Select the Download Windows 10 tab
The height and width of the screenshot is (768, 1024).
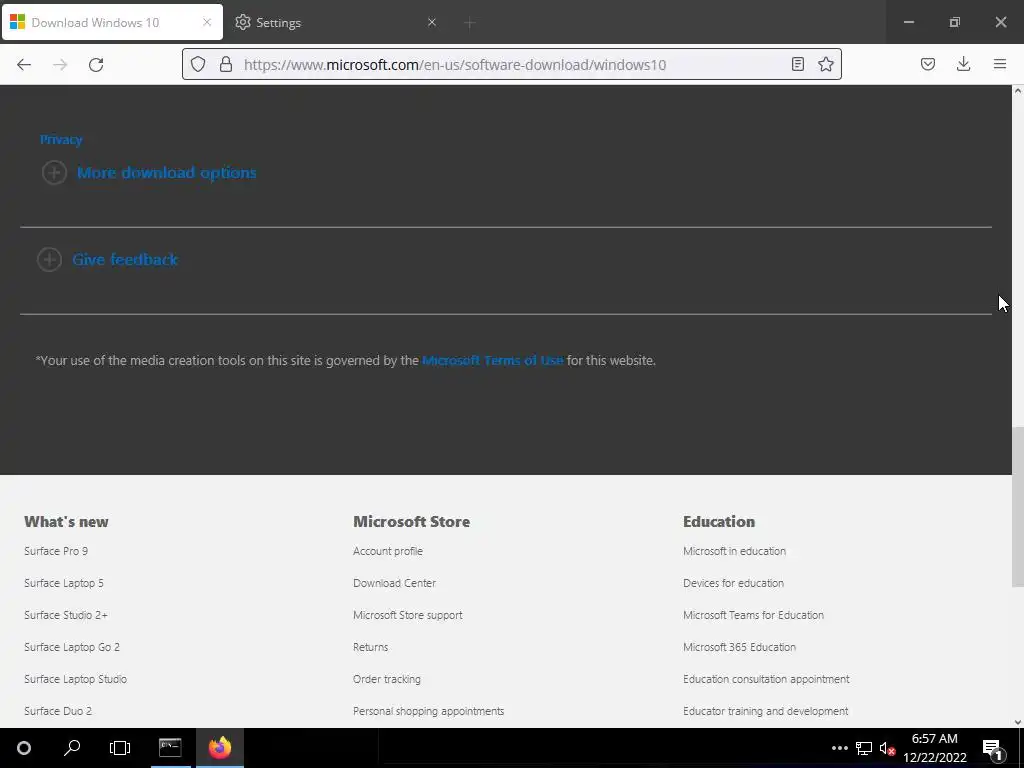coord(112,22)
